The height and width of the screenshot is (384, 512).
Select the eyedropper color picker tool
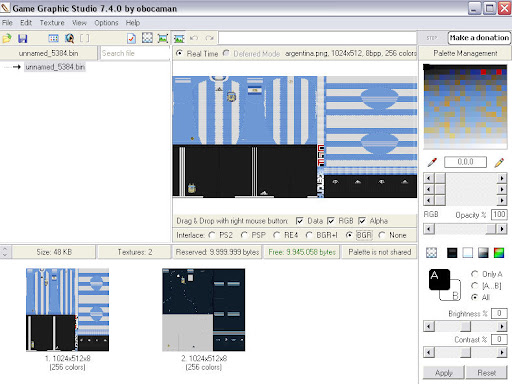[x=432, y=162]
